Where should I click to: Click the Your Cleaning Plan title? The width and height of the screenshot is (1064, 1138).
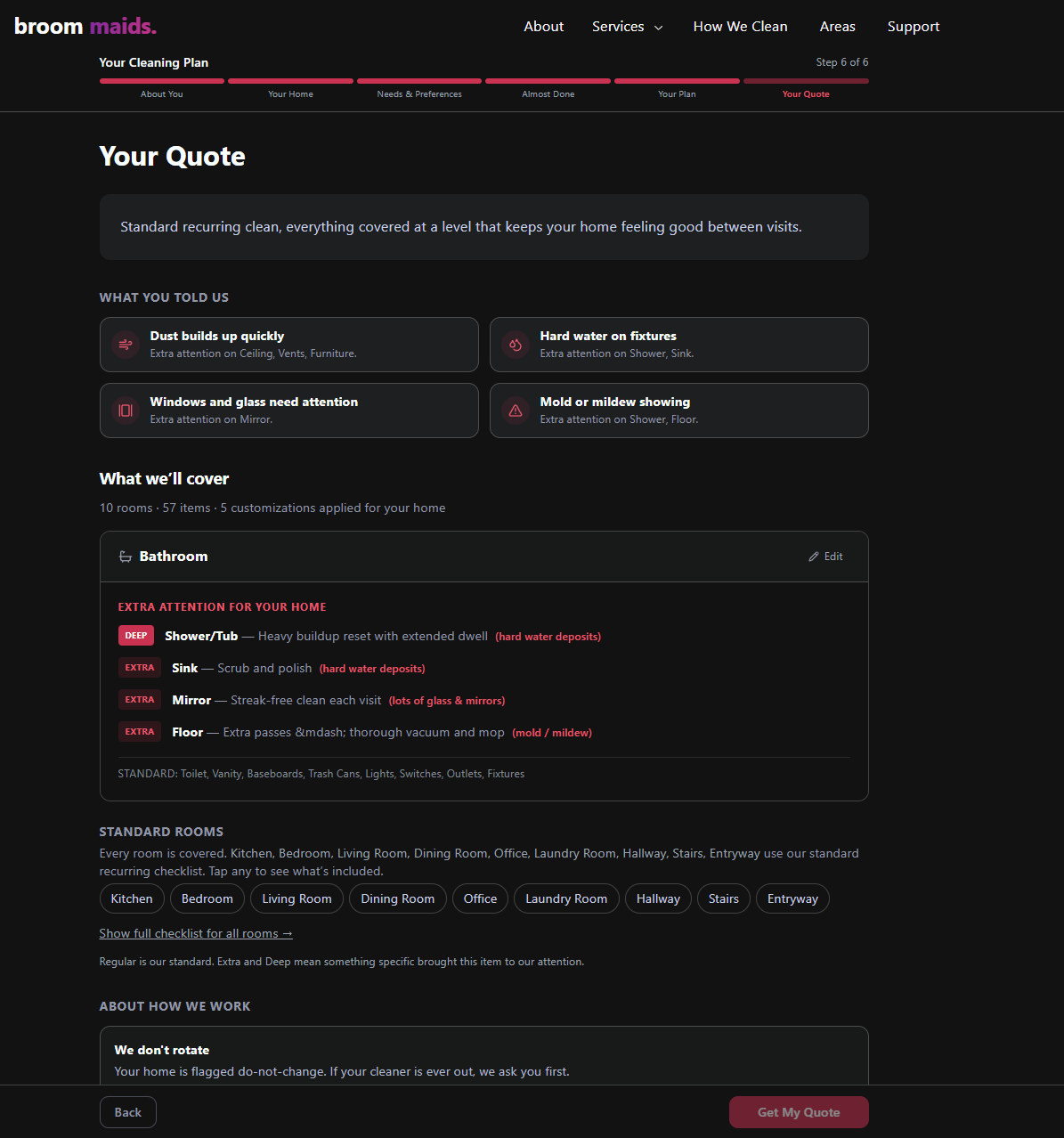(x=154, y=62)
